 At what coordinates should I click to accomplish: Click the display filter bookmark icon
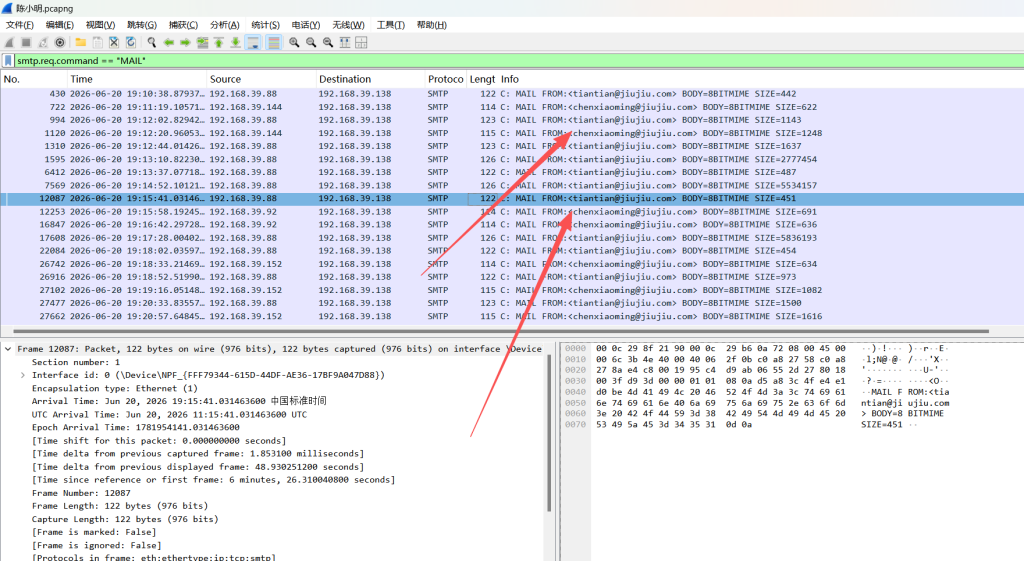pos(8,61)
